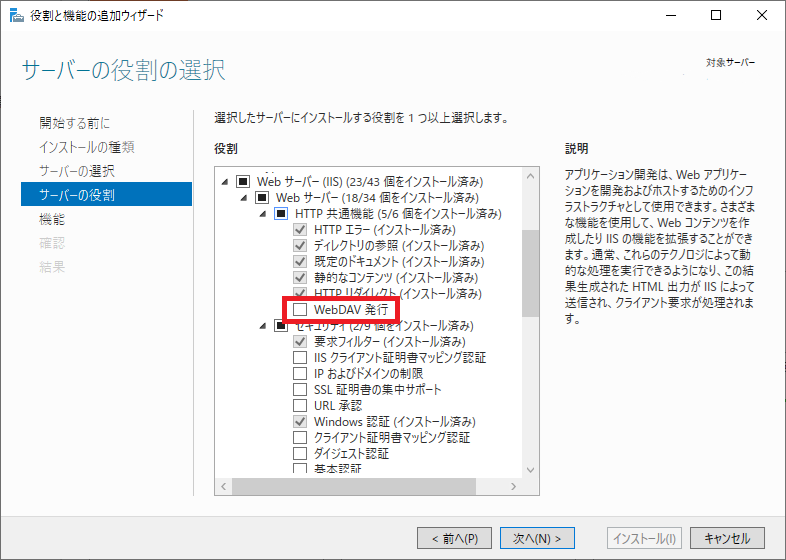Cancel the wizard with キャンセル
Image resolution: width=786 pixels, height=560 pixels.
(727, 538)
